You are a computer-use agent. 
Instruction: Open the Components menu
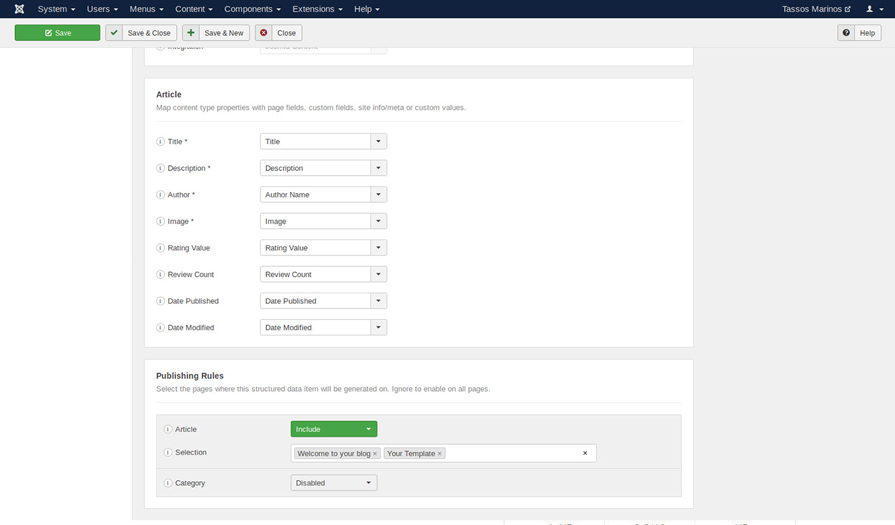[251, 9]
